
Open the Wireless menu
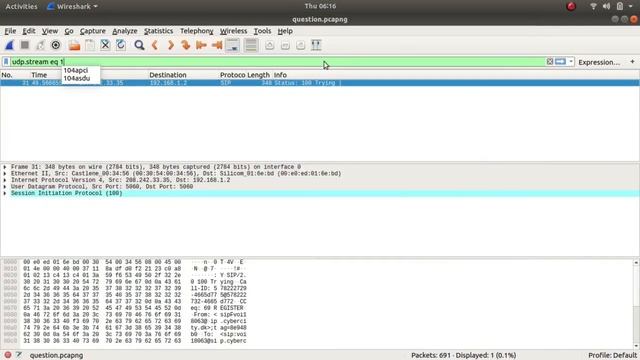pyautogui.click(x=233, y=31)
